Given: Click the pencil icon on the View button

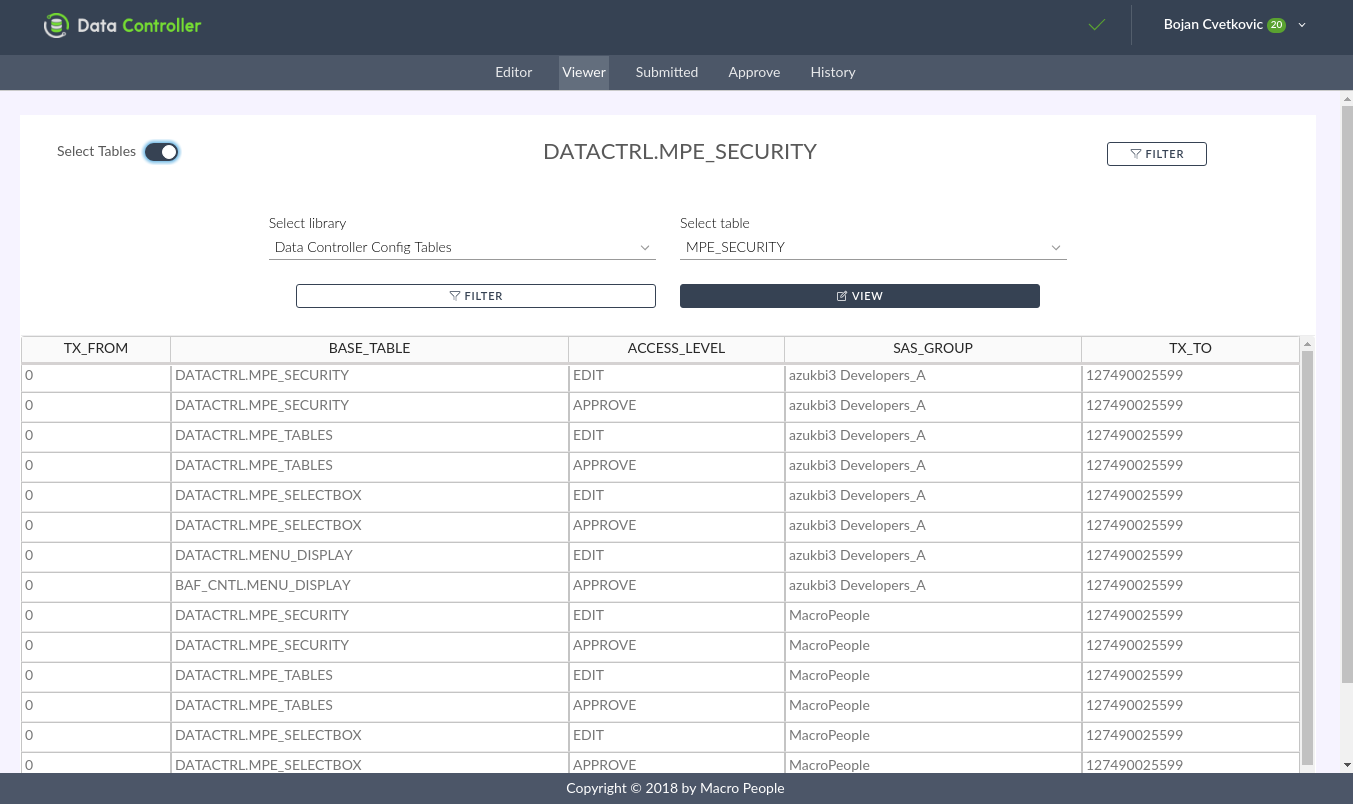Looking at the screenshot, I should pos(842,296).
